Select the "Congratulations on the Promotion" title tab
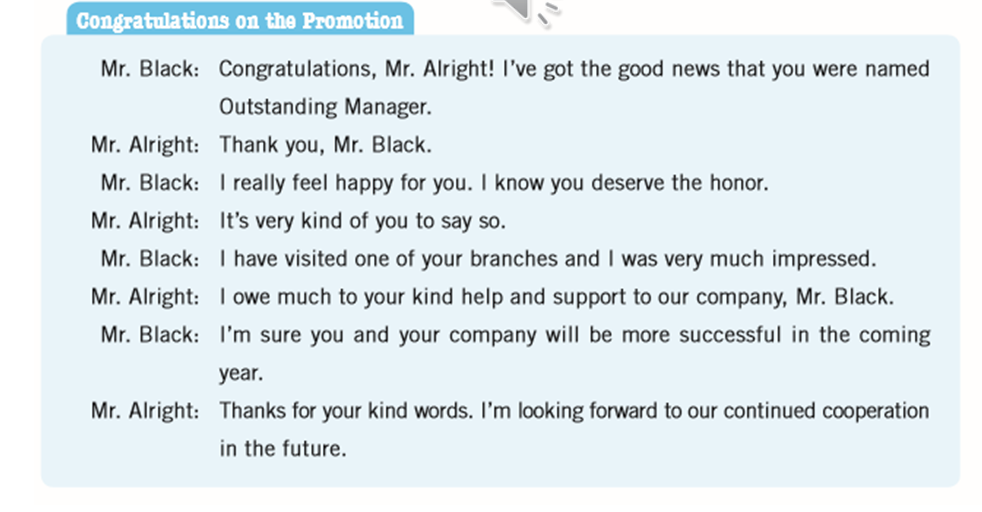The width and height of the screenshot is (982, 512). 239,21
